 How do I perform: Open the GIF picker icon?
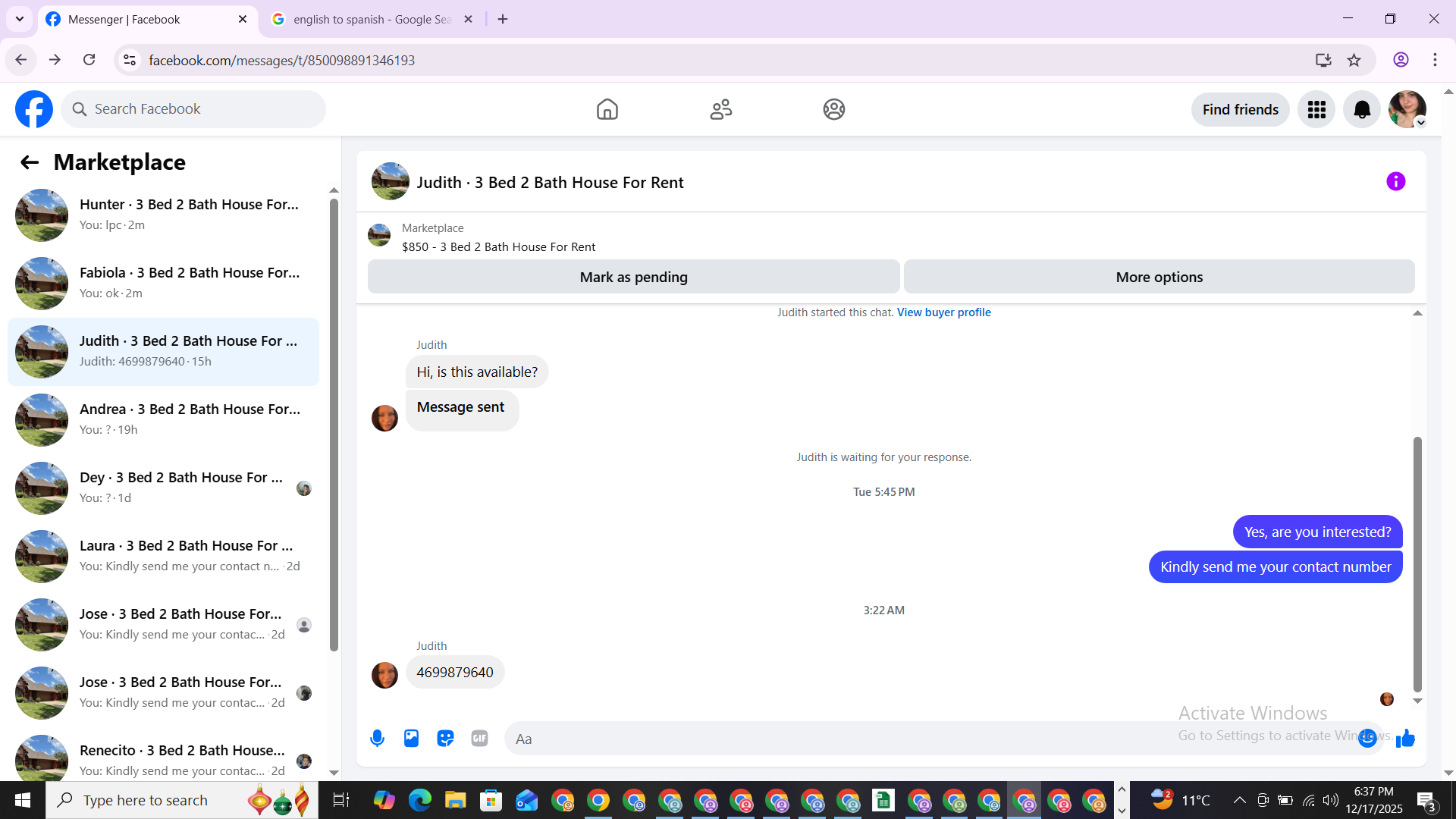point(479,739)
